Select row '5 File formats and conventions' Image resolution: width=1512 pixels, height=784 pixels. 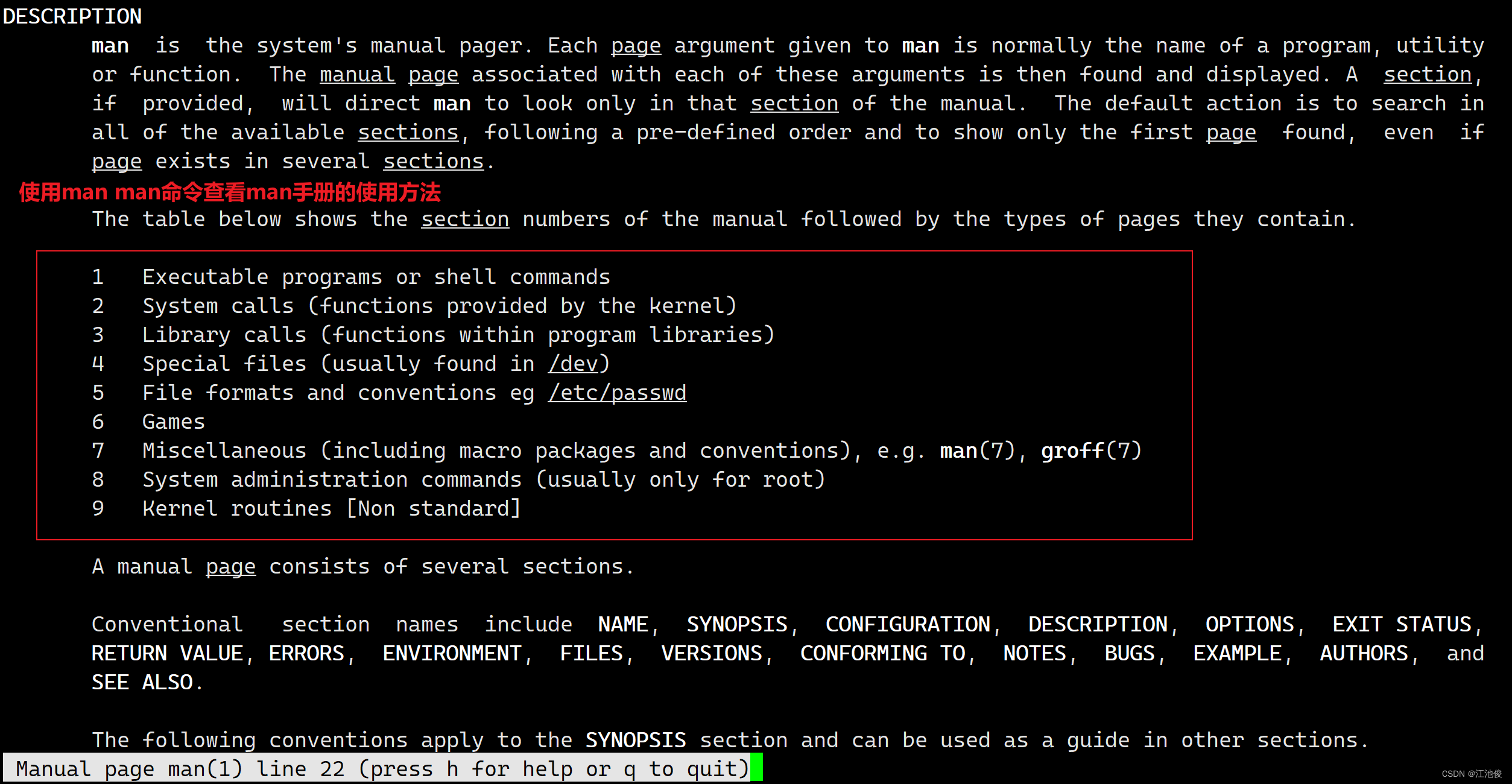(x=389, y=393)
